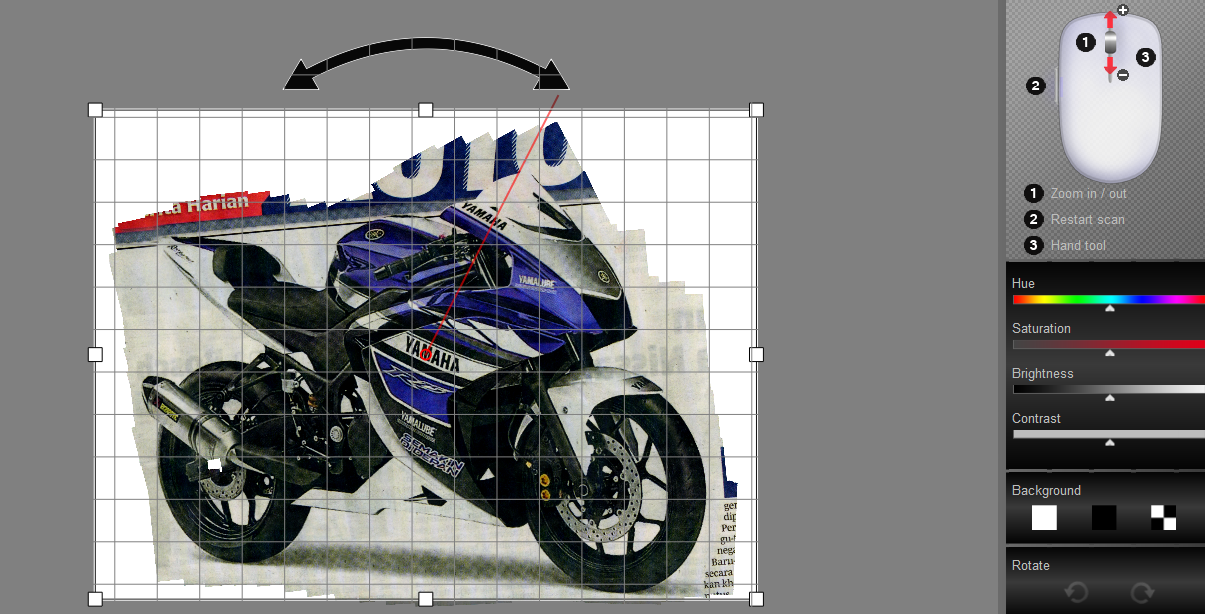The width and height of the screenshot is (1205, 614).
Task: Click the rainbow Hue color bar
Action: pyautogui.click(x=1108, y=299)
